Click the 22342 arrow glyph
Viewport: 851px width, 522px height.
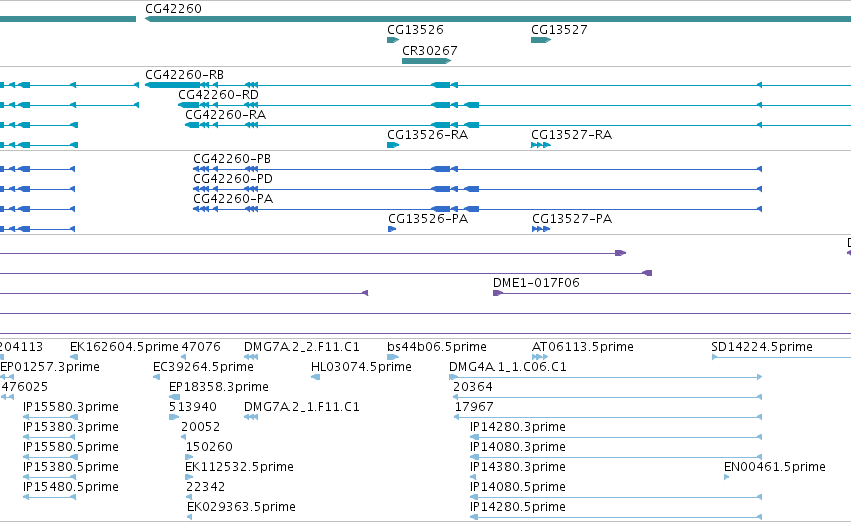189,498
